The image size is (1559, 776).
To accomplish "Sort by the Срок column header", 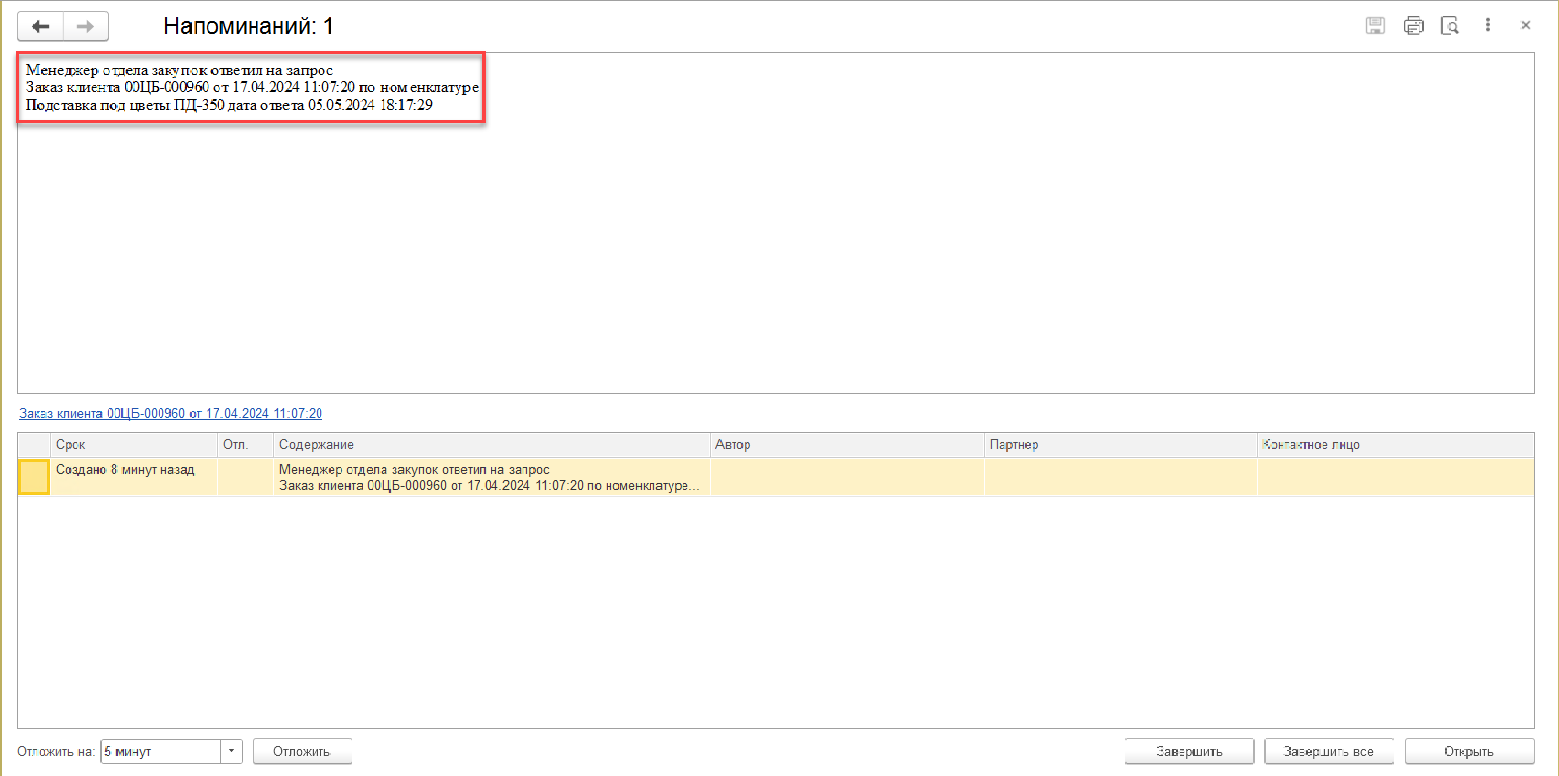I will pos(133,445).
